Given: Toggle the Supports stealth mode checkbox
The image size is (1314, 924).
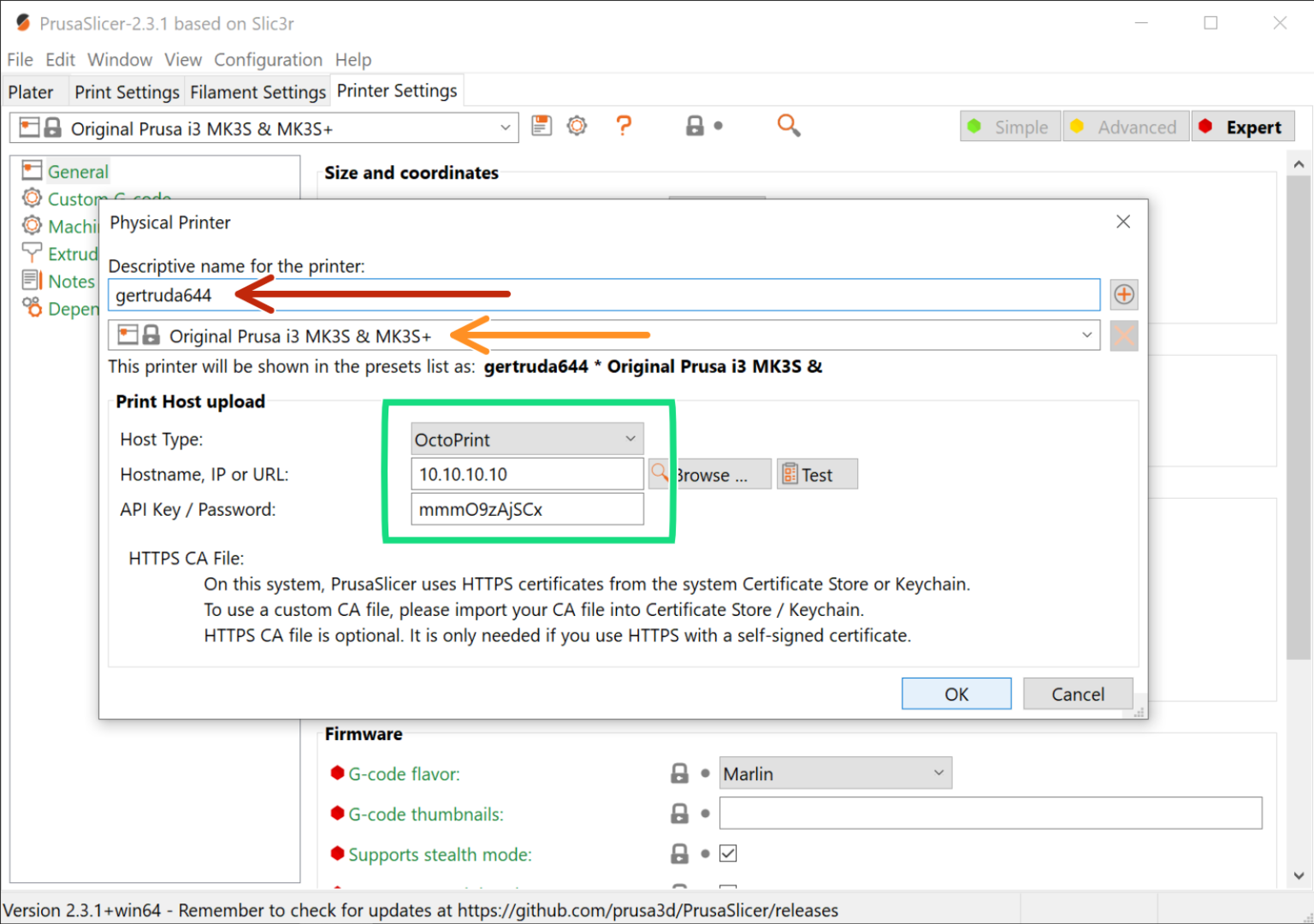Looking at the screenshot, I should pyautogui.click(x=728, y=853).
